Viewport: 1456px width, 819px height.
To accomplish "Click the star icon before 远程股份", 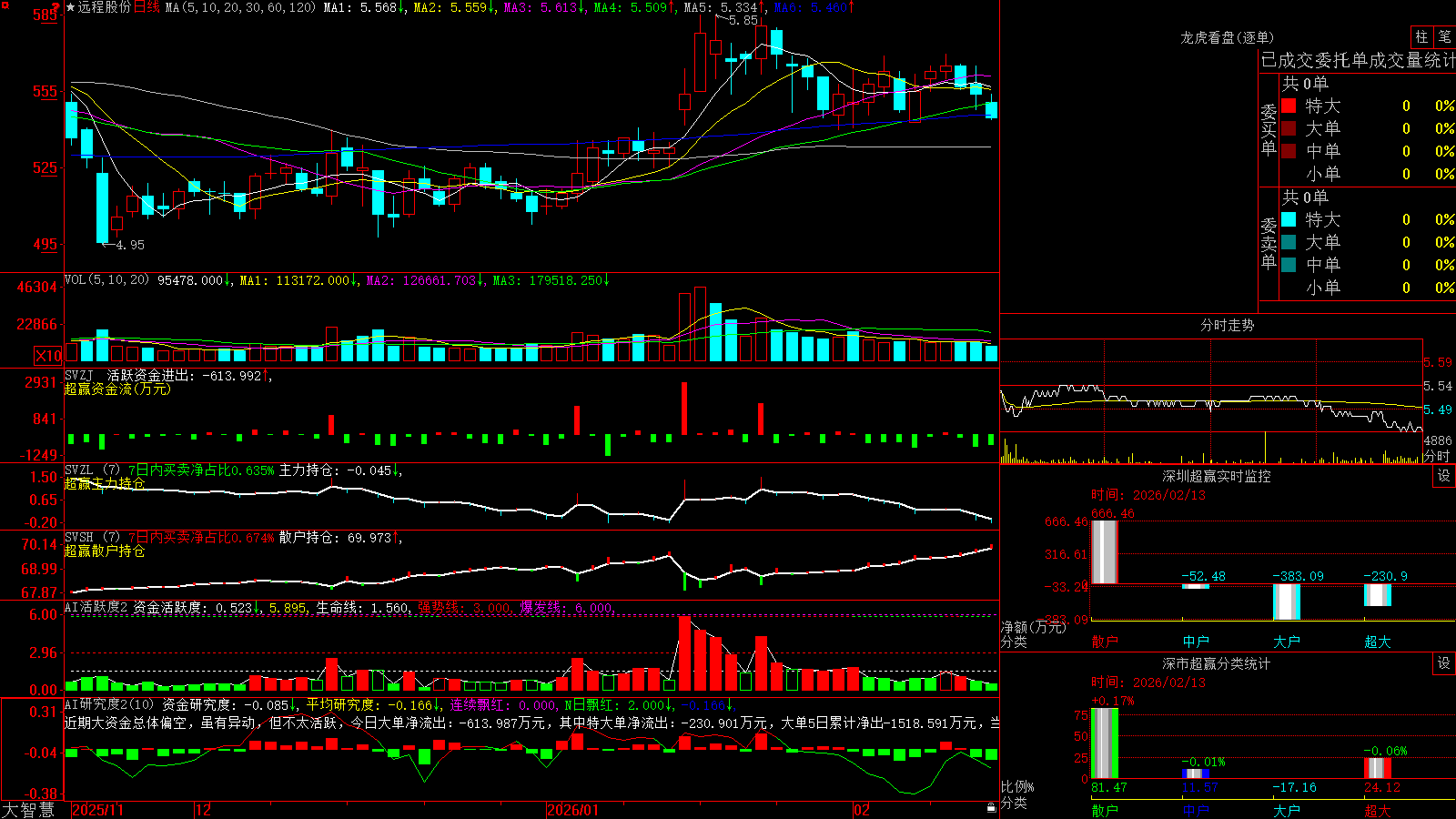I will 70,7.
